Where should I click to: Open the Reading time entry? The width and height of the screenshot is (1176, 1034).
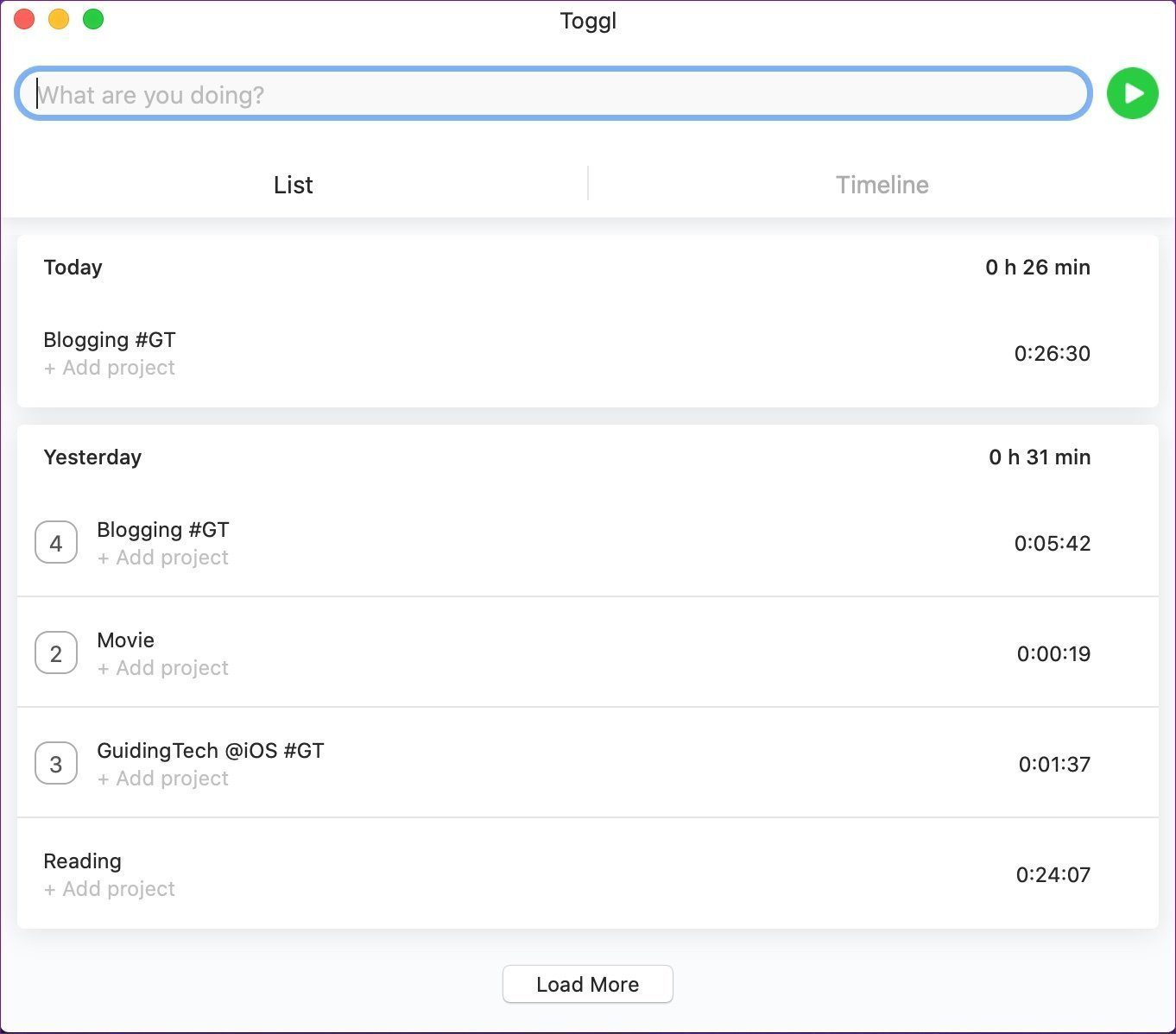tap(587, 873)
